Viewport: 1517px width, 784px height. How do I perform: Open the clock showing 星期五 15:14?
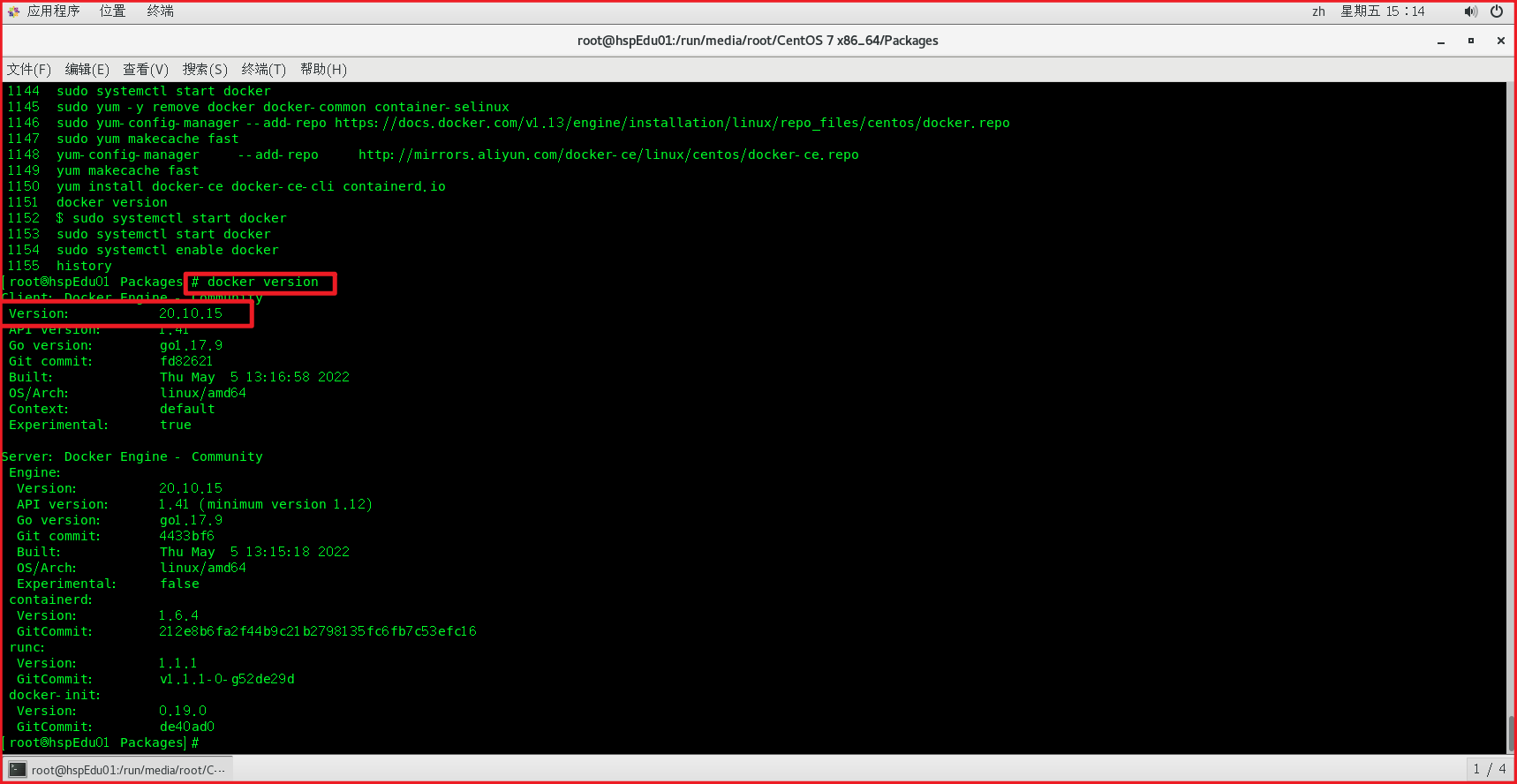(x=1383, y=11)
